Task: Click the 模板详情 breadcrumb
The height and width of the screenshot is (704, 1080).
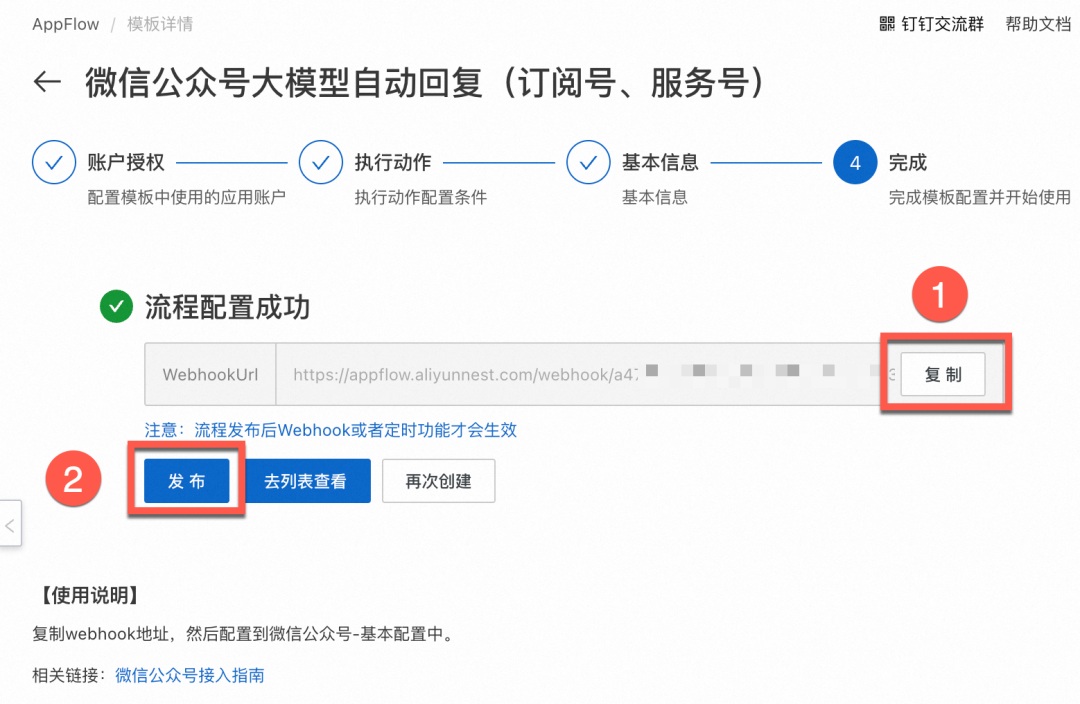Action: (x=160, y=24)
